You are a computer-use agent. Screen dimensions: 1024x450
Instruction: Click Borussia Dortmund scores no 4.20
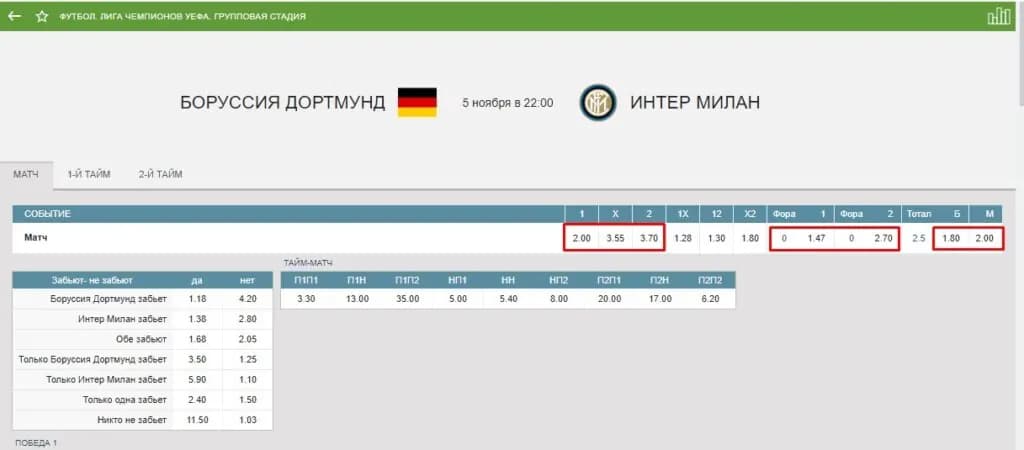tap(248, 299)
